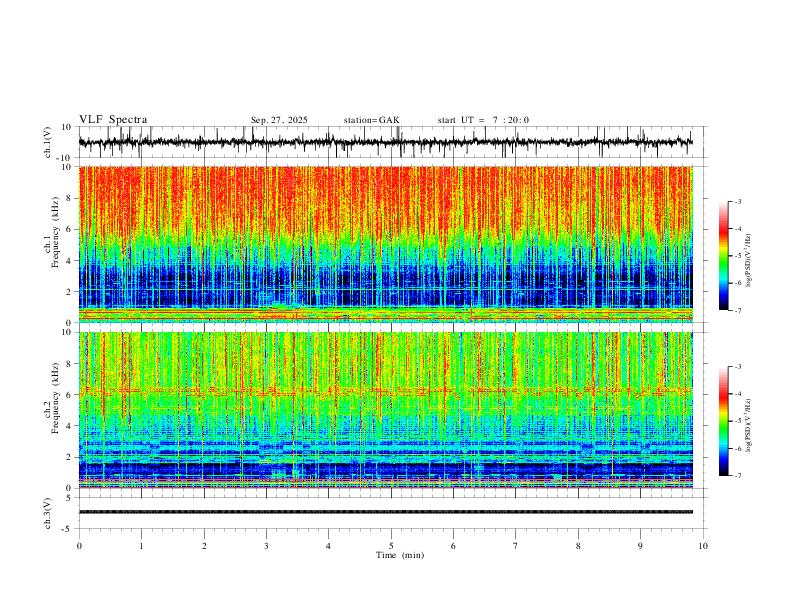792x612 pixels.
Task: Click the '-7' label on ch.2 colorbar
Action: point(737,475)
